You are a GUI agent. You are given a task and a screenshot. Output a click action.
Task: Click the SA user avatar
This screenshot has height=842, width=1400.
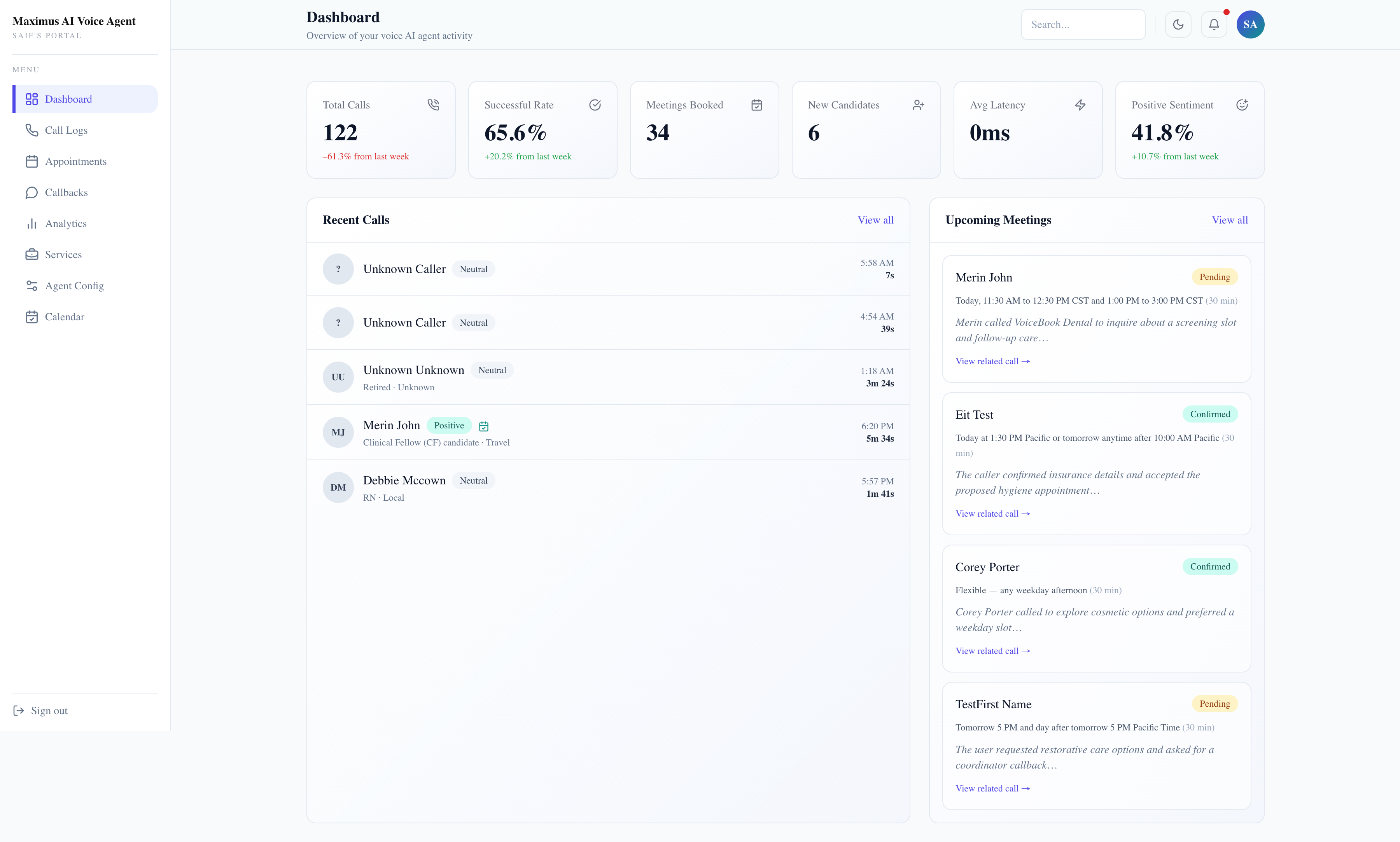1249,24
